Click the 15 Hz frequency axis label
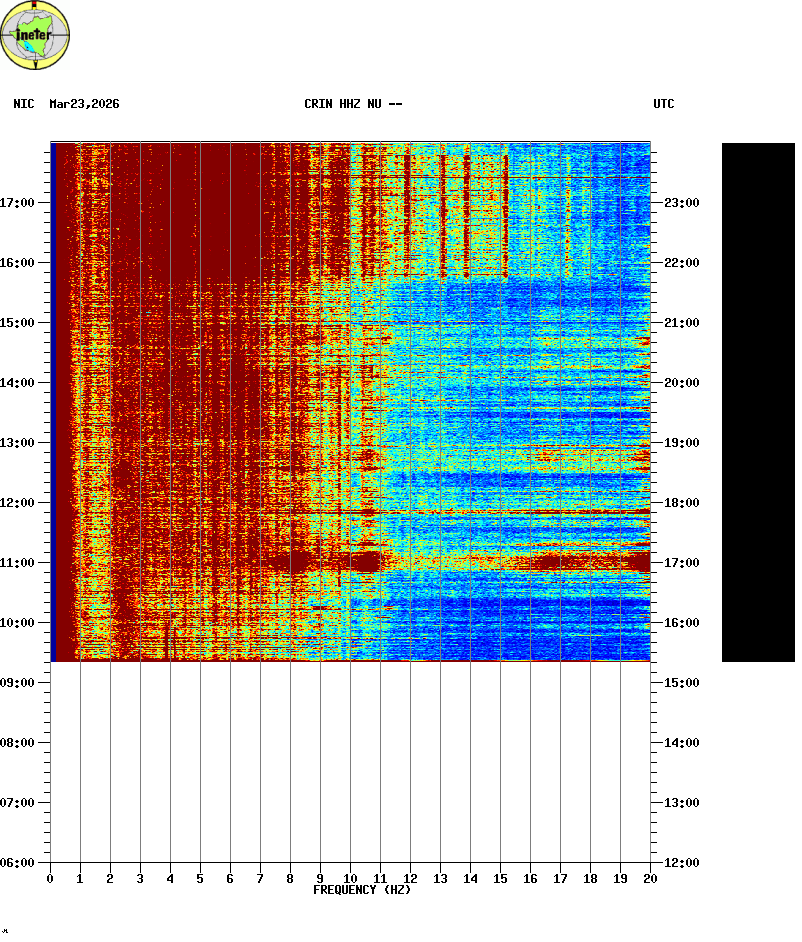802x942 pixels. click(500, 879)
